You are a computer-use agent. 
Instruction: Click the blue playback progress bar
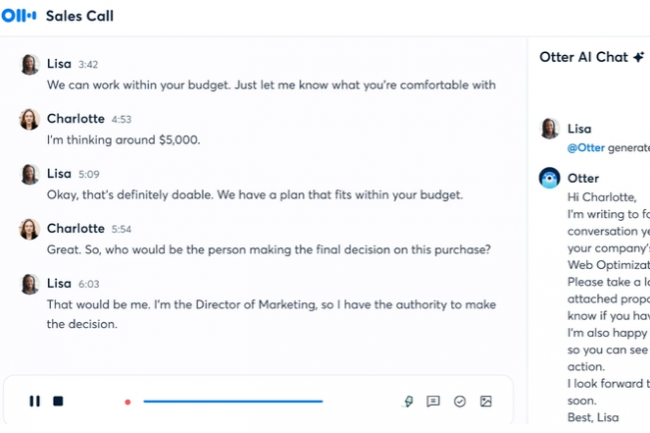(x=232, y=402)
